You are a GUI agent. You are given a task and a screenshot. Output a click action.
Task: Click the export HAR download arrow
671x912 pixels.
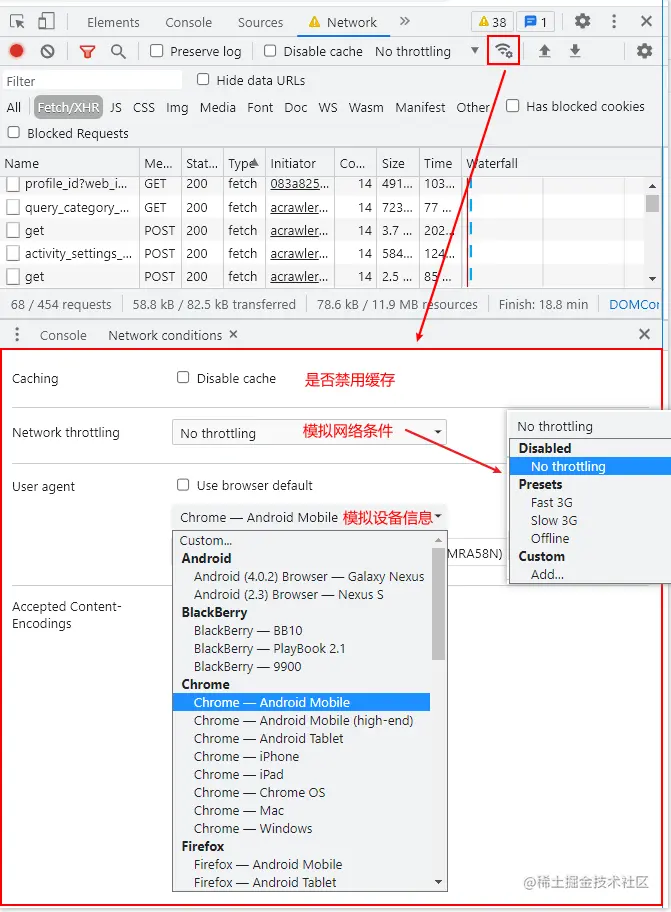[575, 51]
